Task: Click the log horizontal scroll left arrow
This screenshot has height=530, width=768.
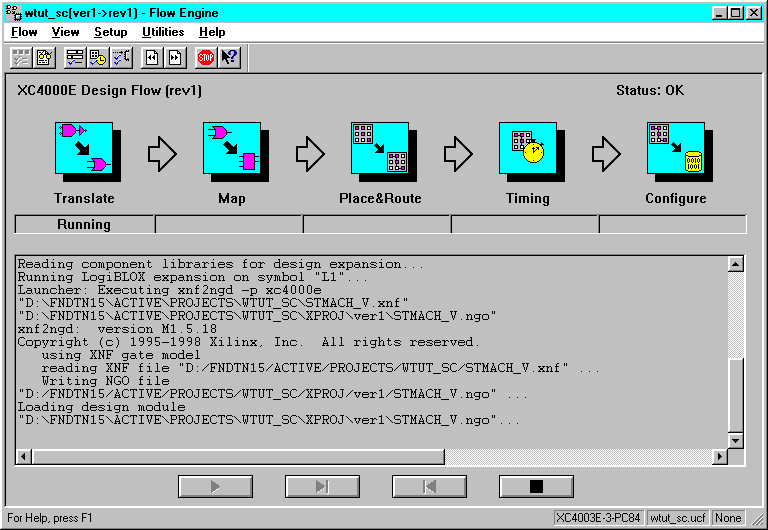Action: tap(23, 457)
